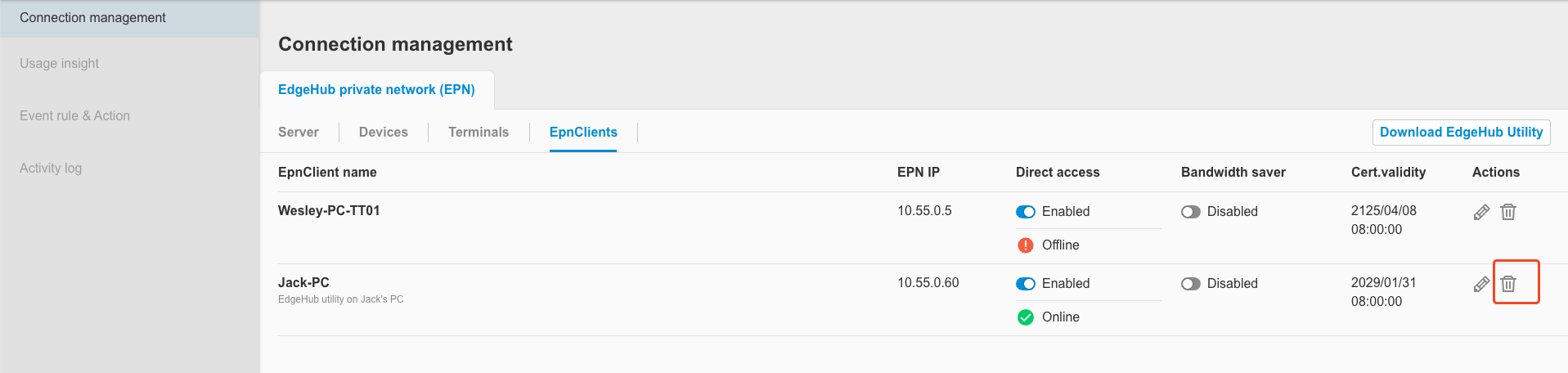Switch to the Server tab
The width and height of the screenshot is (1568, 373).
click(299, 133)
